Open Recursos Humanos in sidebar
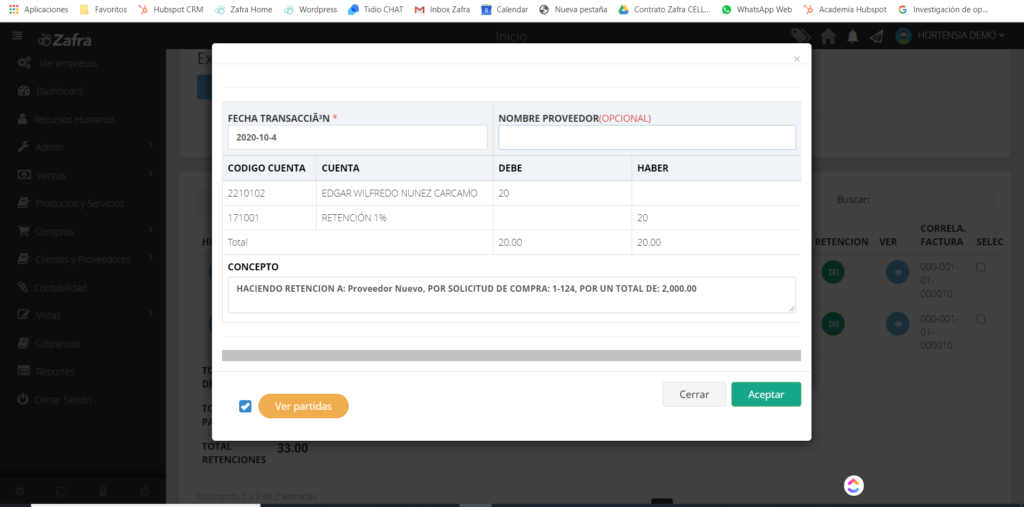Image resolution: width=1024 pixels, height=507 pixels. click(65, 120)
